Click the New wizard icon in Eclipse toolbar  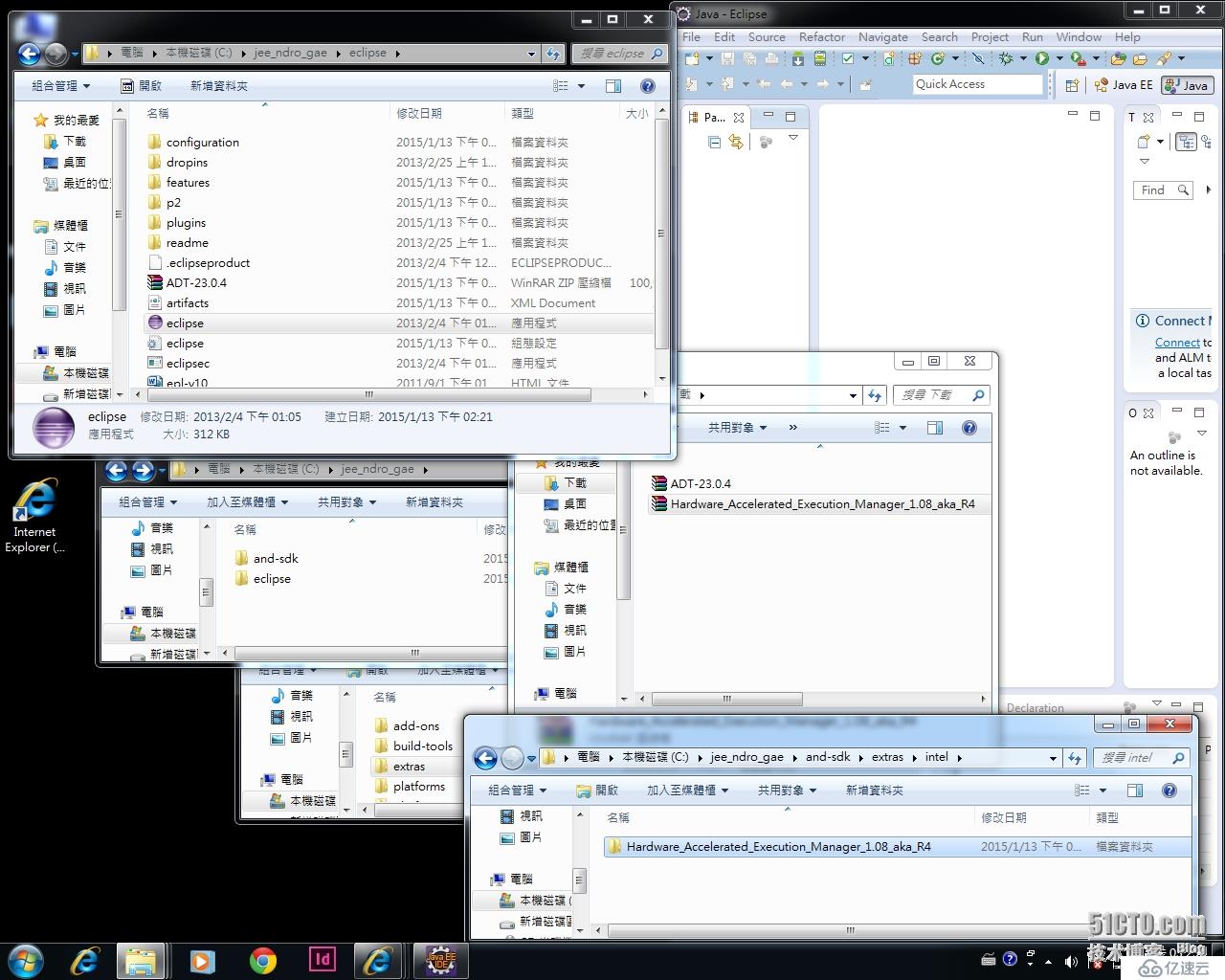click(x=691, y=58)
